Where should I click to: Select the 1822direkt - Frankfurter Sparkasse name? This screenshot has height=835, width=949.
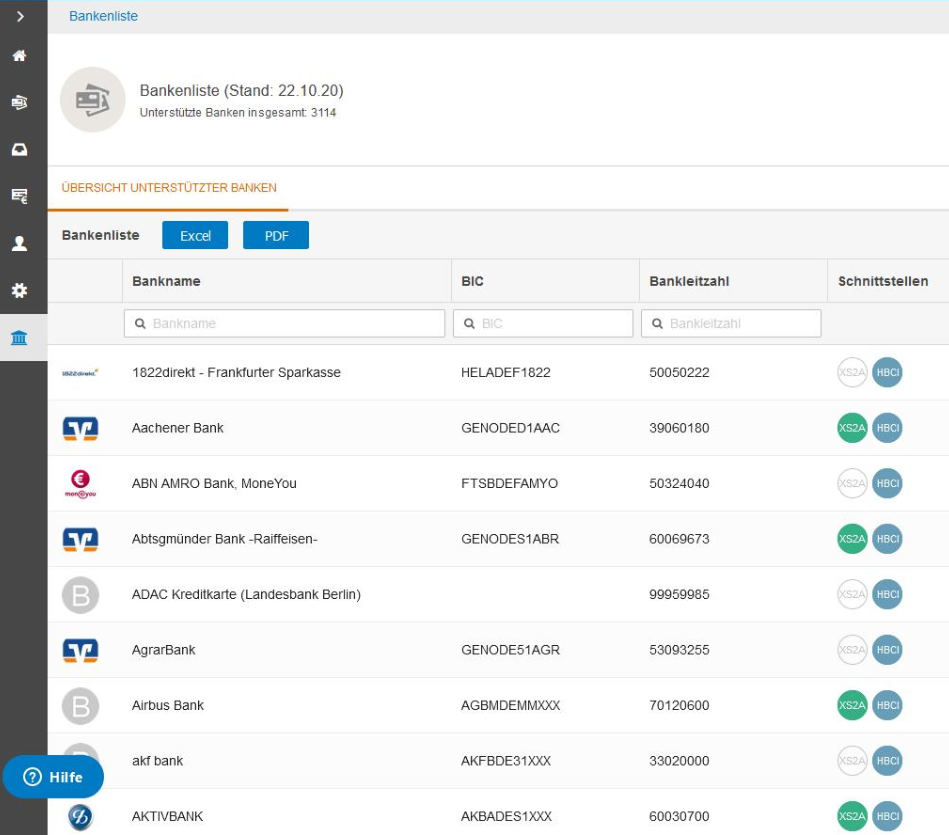pos(236,373)
